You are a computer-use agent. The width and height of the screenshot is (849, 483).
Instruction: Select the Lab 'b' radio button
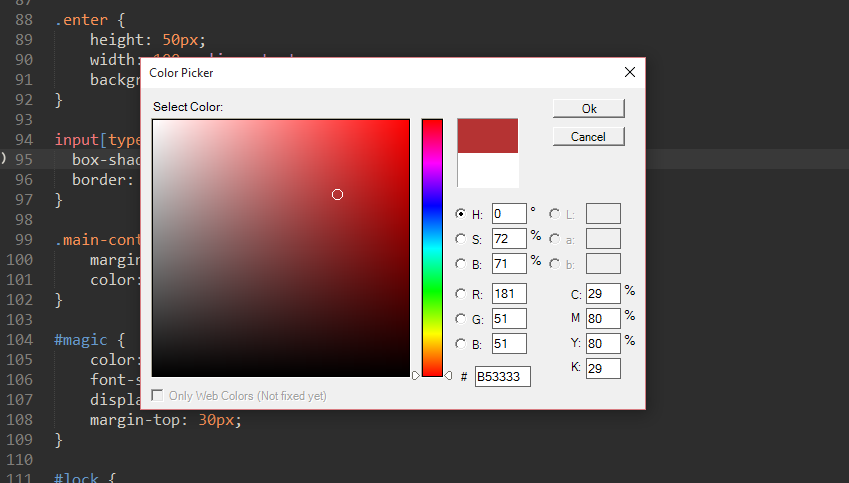554,264
